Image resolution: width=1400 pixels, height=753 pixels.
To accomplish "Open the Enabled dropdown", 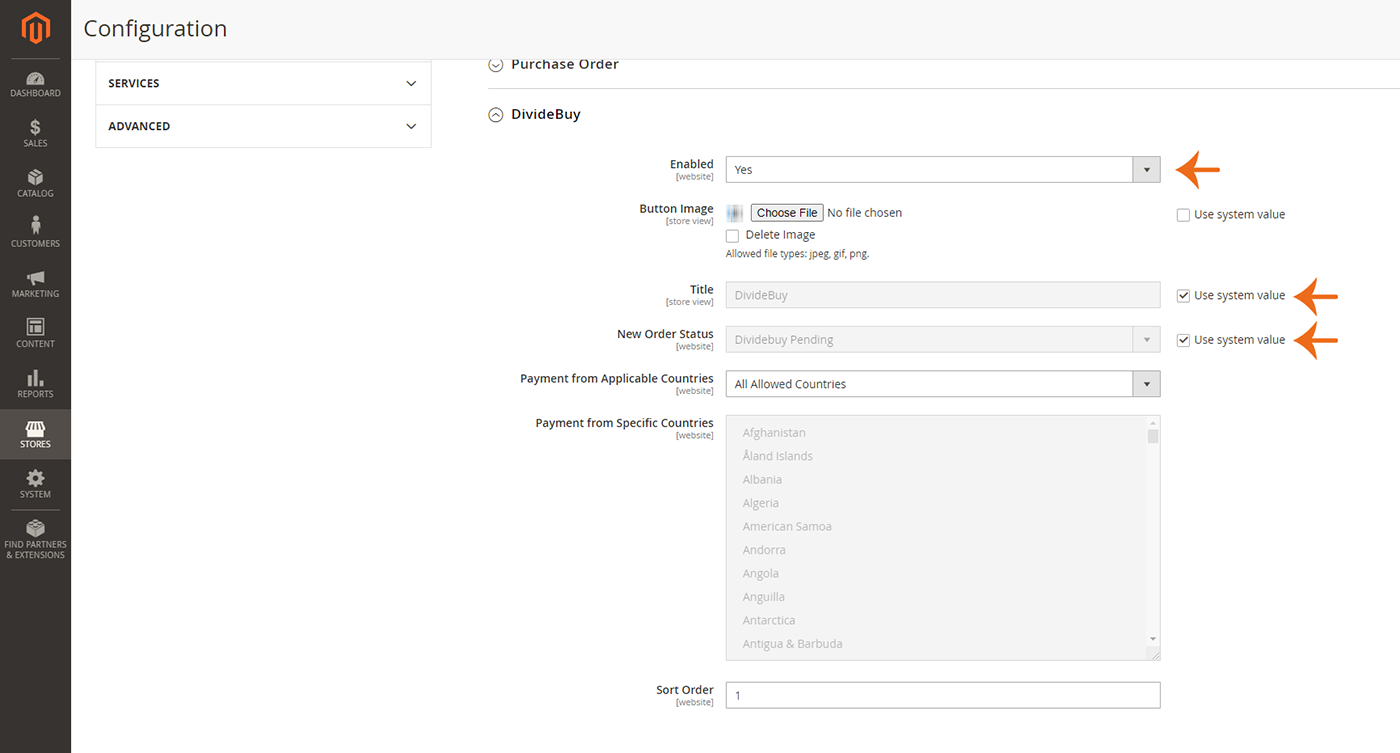I will (942, 170).
